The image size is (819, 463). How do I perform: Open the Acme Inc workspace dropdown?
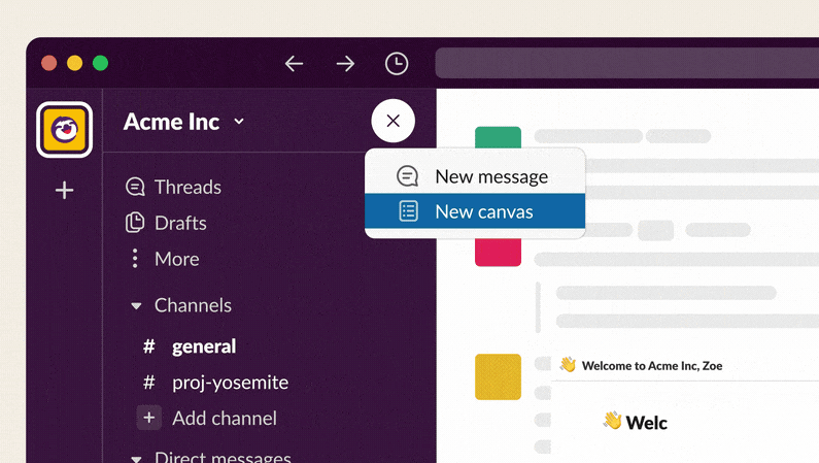coord(184,122)
